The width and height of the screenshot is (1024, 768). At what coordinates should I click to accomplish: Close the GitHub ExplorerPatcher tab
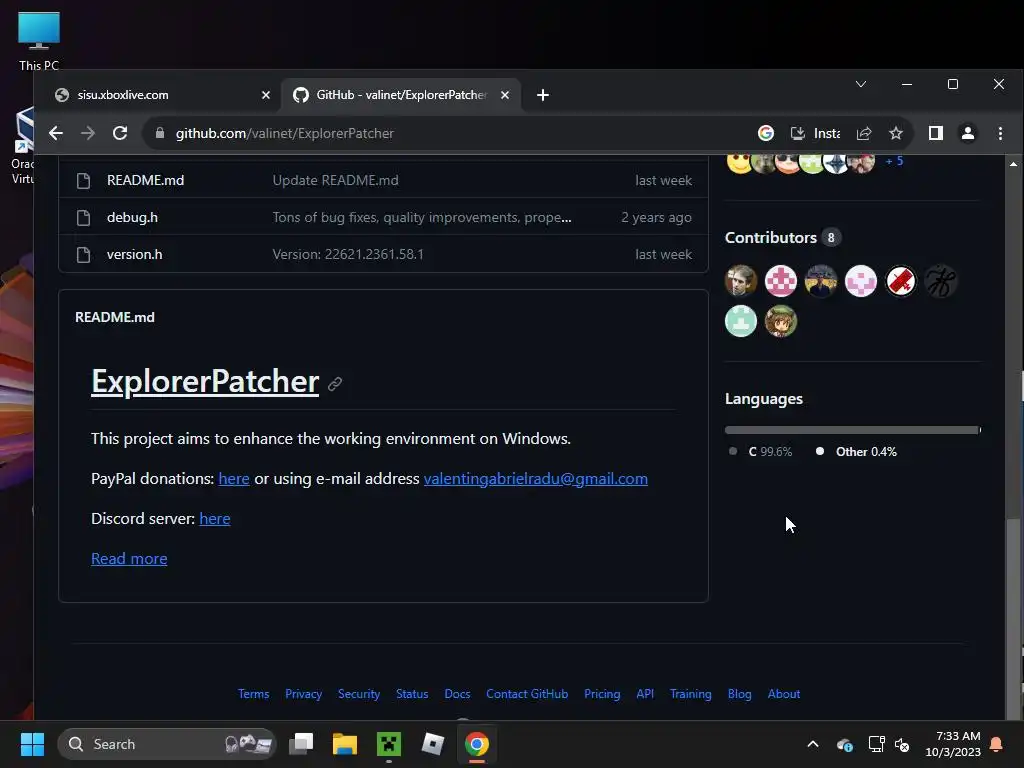coord(505,95)
